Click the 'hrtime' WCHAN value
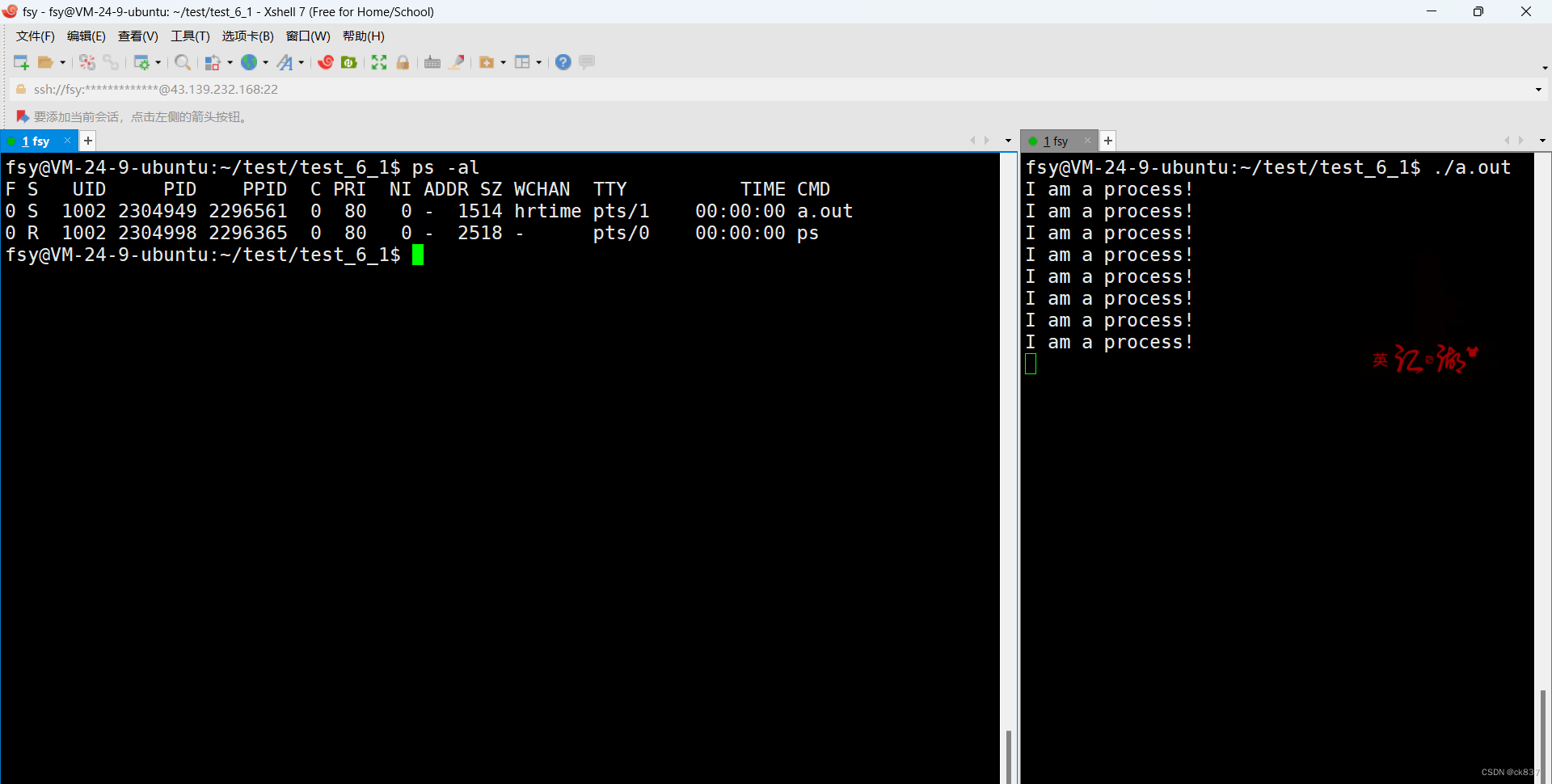This screenshot has height=784, width=1552. tap(547, 211)
